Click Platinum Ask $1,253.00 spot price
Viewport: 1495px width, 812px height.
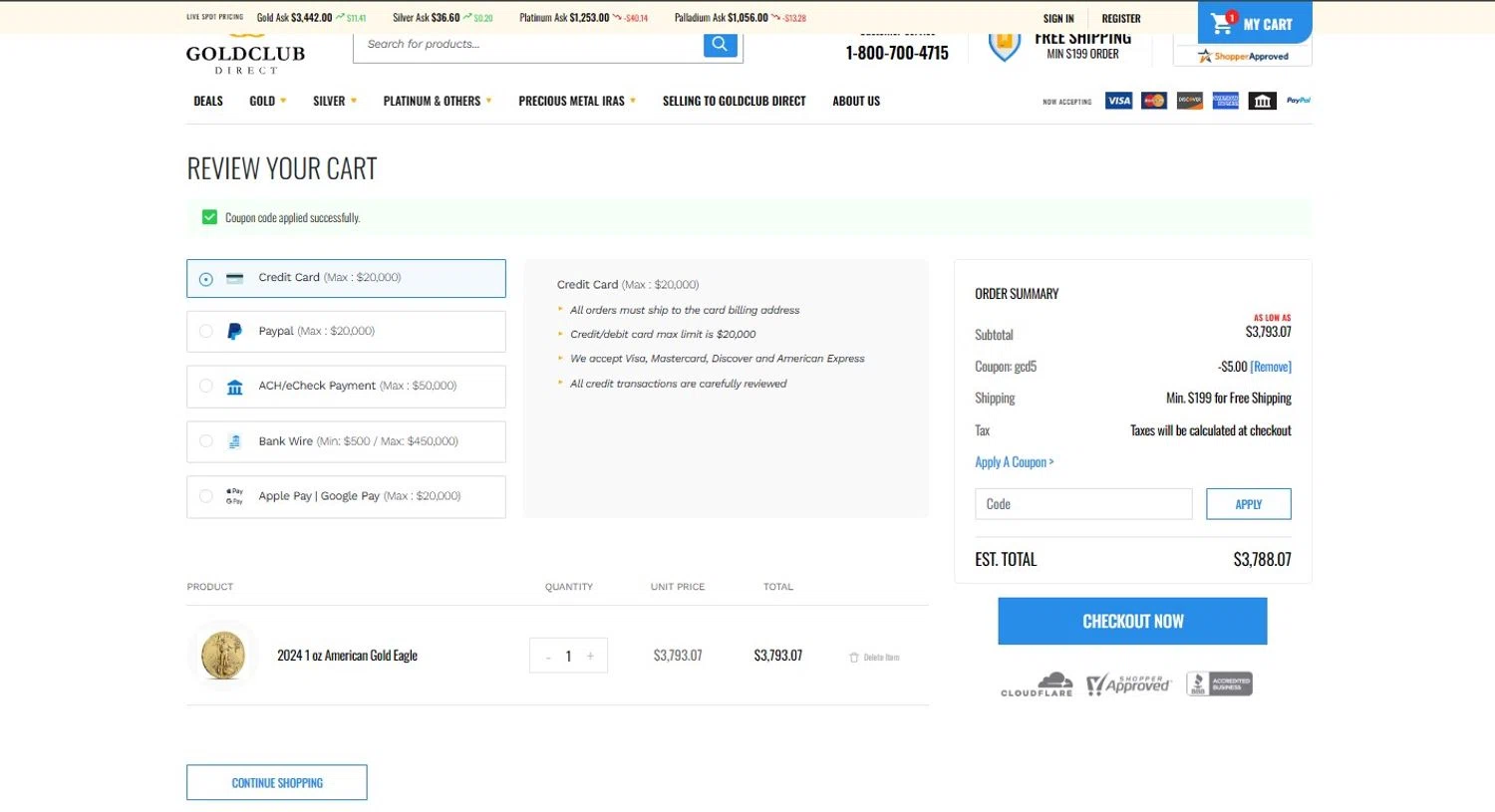(564, 18)
